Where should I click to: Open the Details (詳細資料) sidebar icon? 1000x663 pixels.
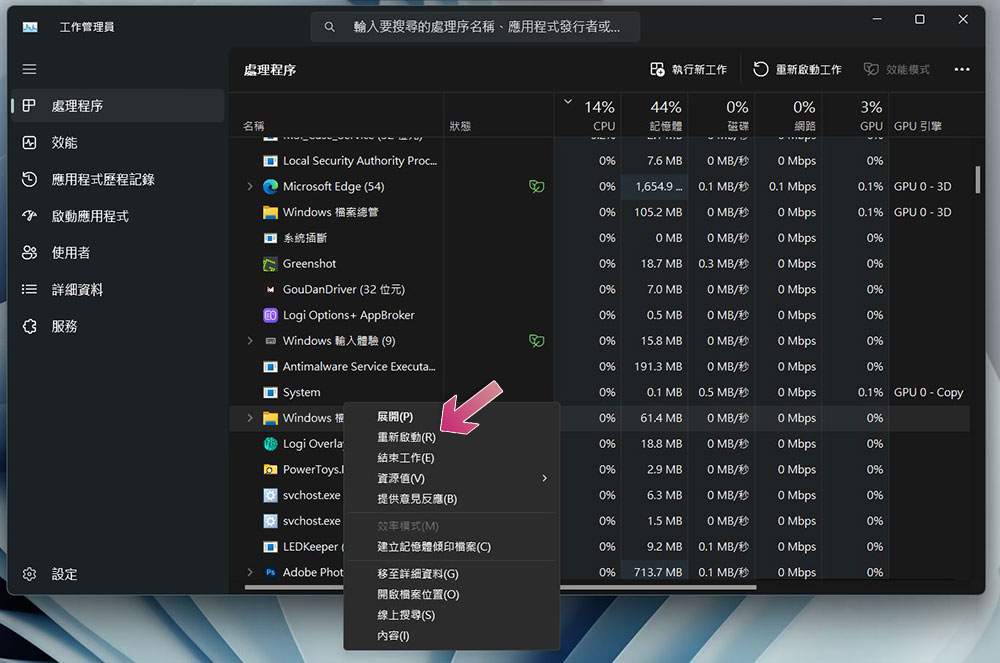point(29,289)
